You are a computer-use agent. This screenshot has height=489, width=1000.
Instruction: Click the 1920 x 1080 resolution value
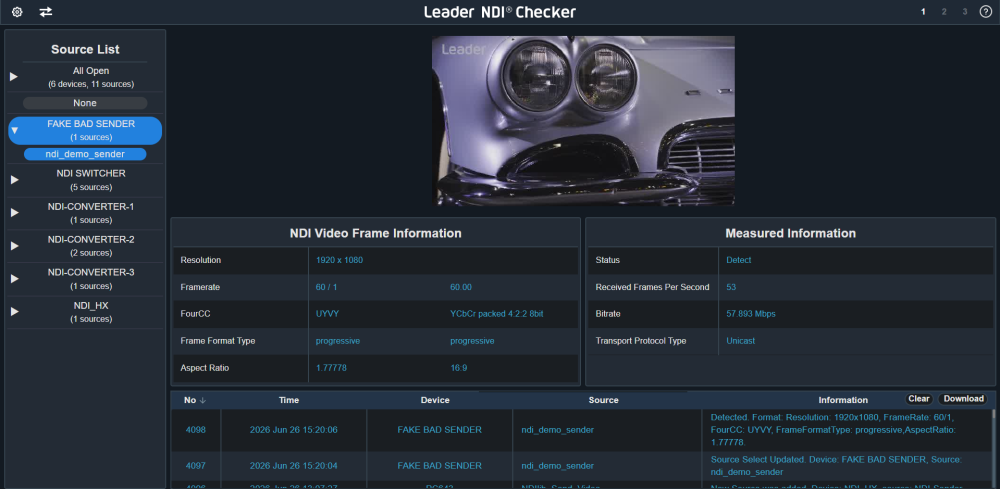click(x=339, y=260)
